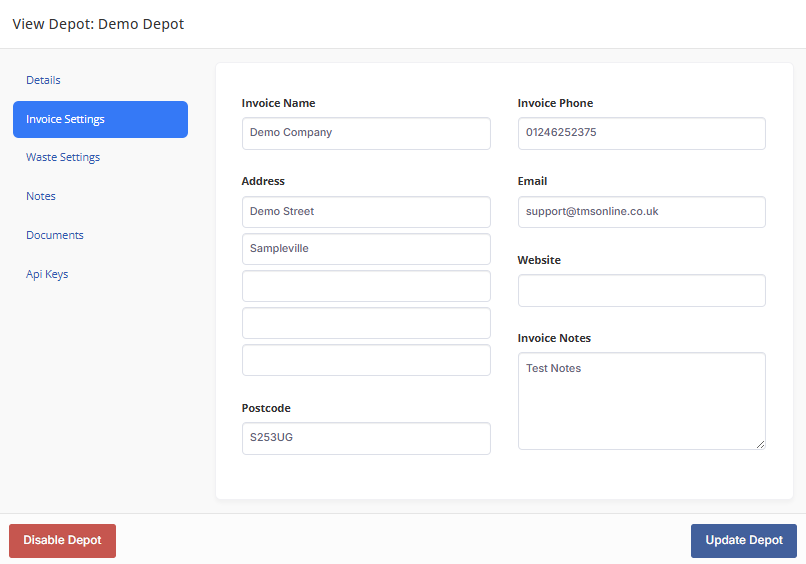Image resolution: width=806 pixels, height=564 pixels.
Task: Click the Invoice Phone number field
Action: click(642, 134)
